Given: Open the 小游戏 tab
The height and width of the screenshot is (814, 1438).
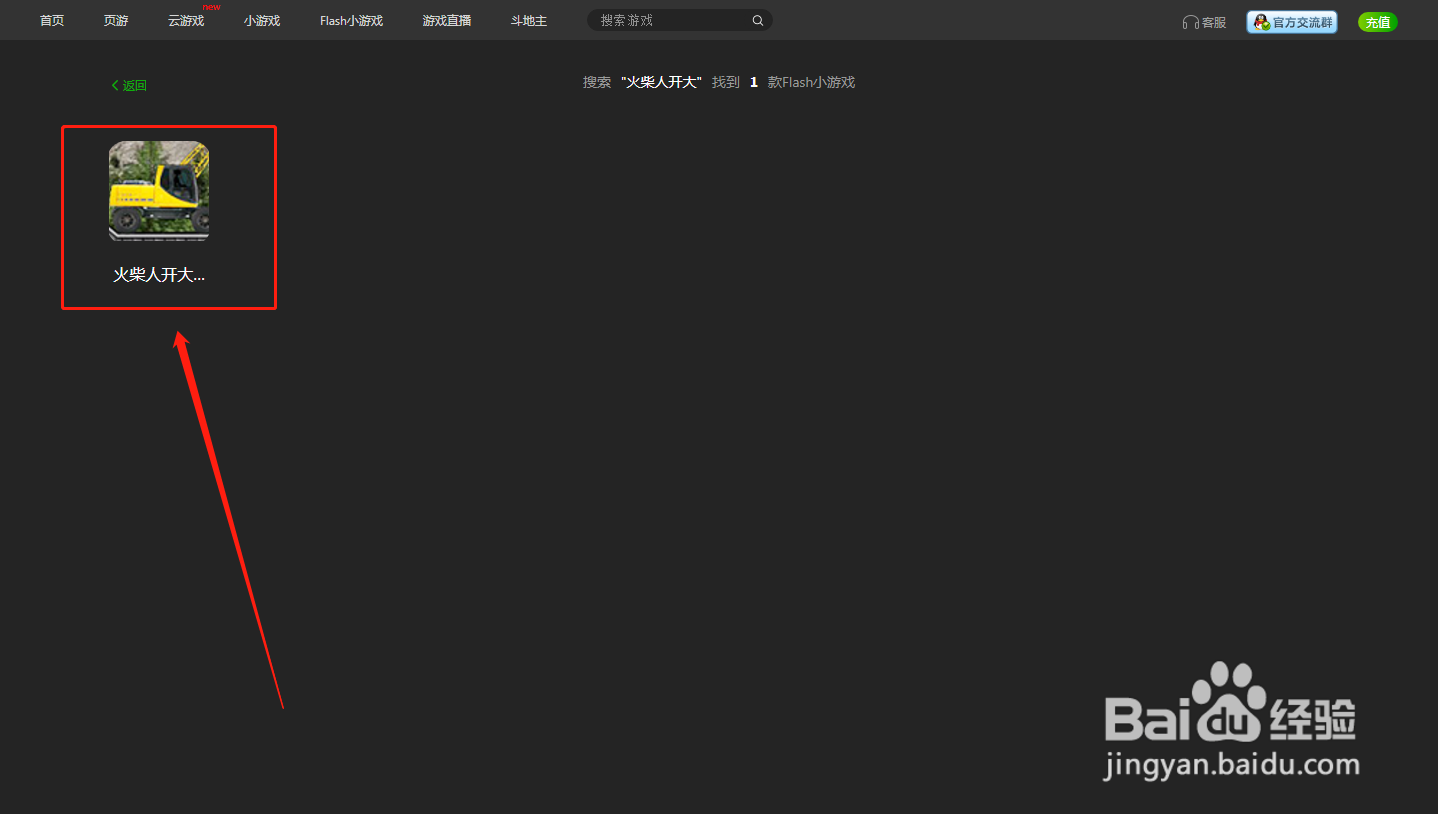Looking at the screenshot, I should pyautogui.click(x=262, y=21).
